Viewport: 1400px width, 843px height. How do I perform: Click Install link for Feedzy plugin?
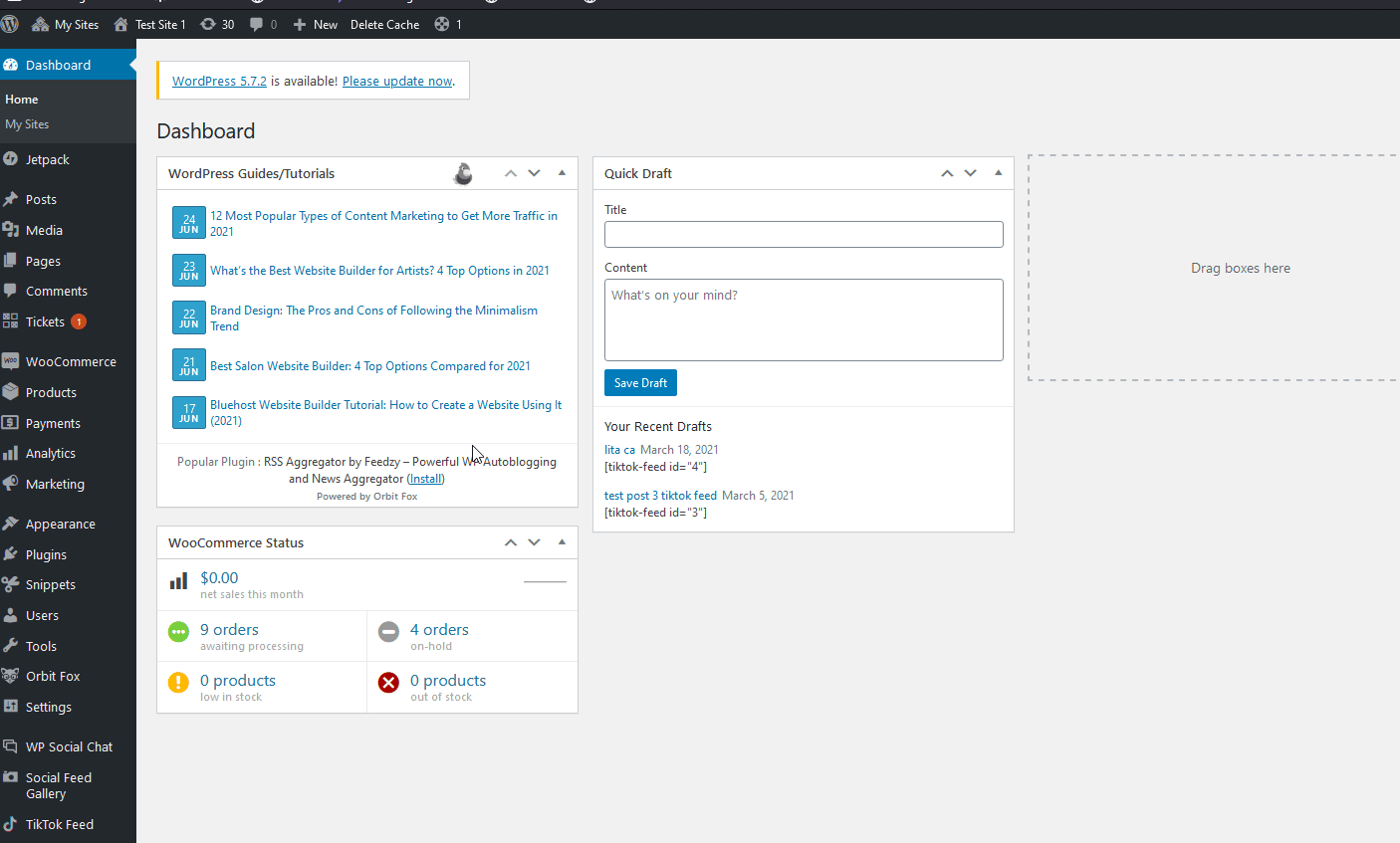pyautogui.click(x=426, y=479)
